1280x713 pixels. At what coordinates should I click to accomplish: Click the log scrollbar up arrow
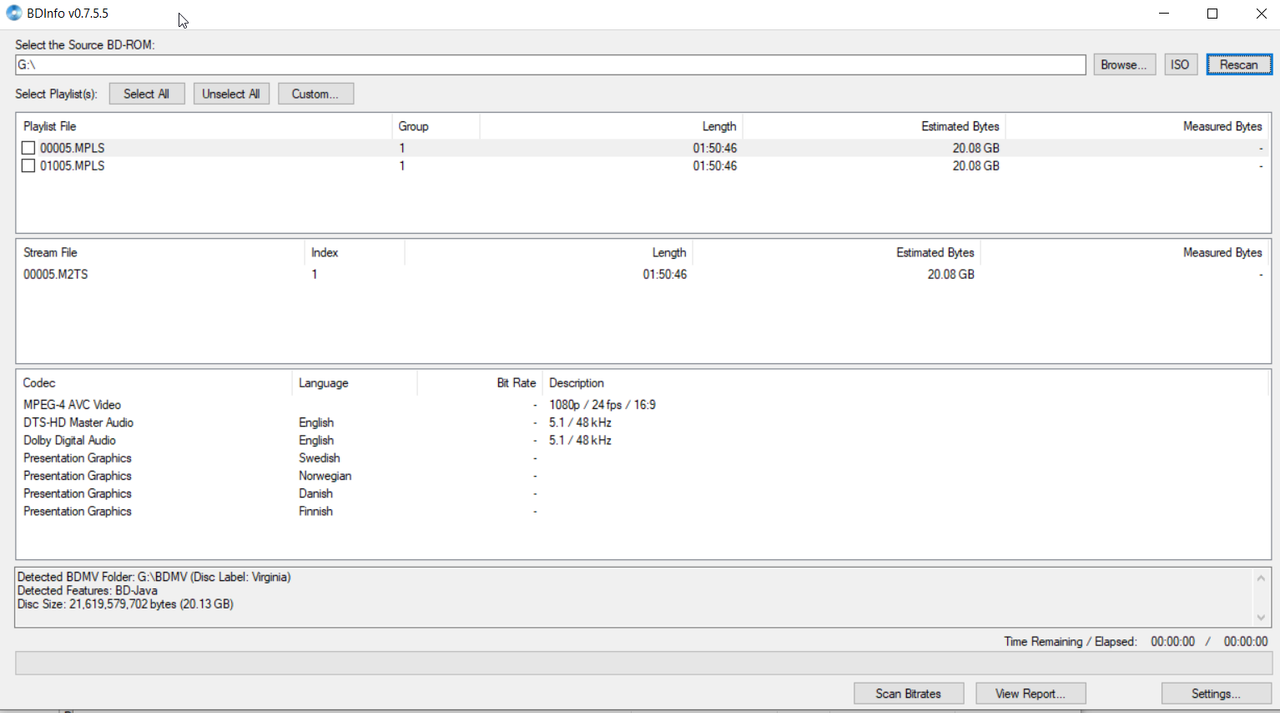(x=1261, y=577)
